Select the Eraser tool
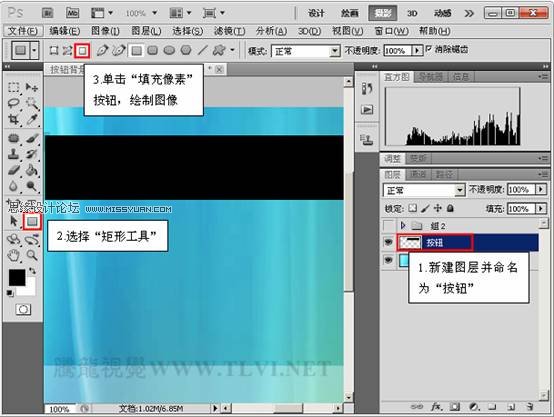Image resolution: width=554 pixels, height=417 pixels. pyautogui.click(x=14, y=170)
